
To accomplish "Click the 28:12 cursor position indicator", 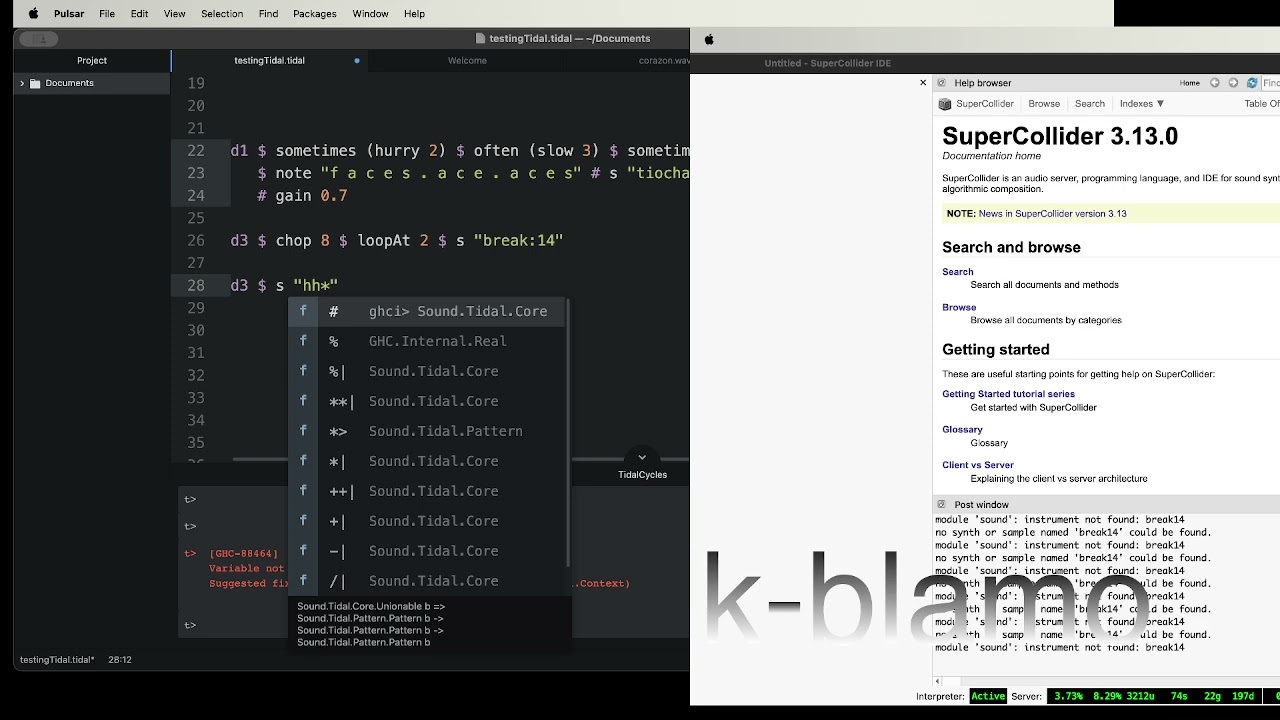I will 120,660.
